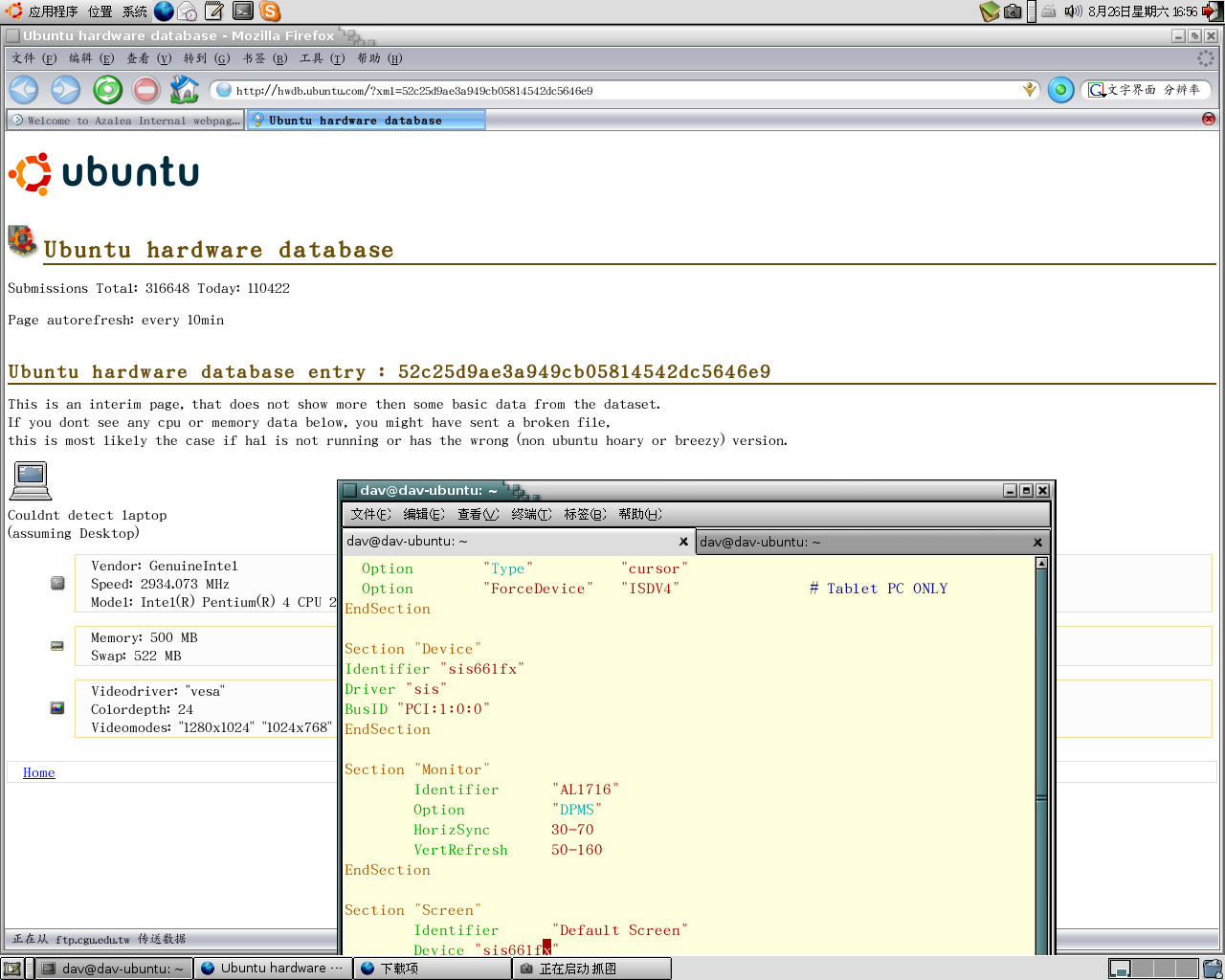Image resolution: width=1225 pixels, height=980 pixels.
Task: Open Firefox 转到 (G) menu
Action: [x=207, y=58]
